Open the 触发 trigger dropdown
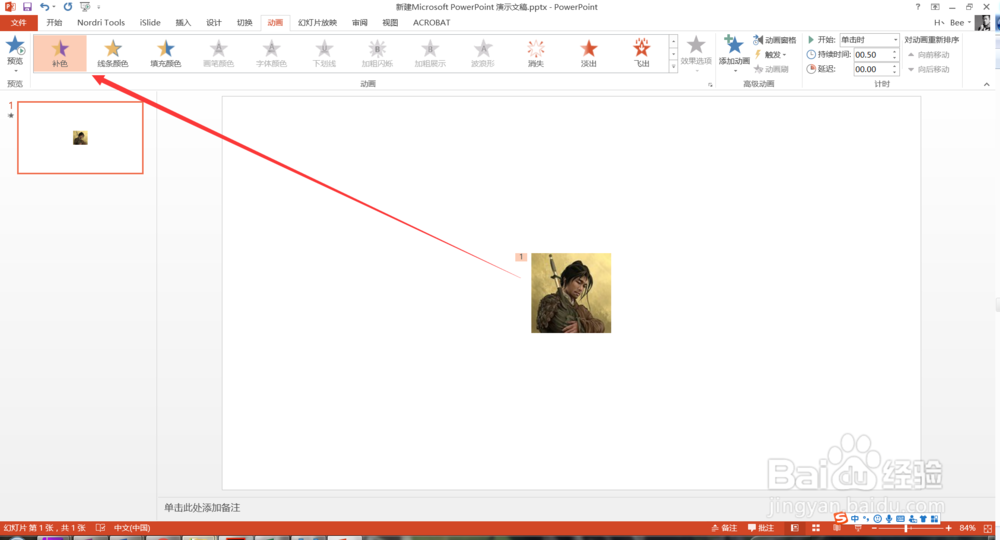Viewport: 1000px width, 540px height. coord(771,55)
